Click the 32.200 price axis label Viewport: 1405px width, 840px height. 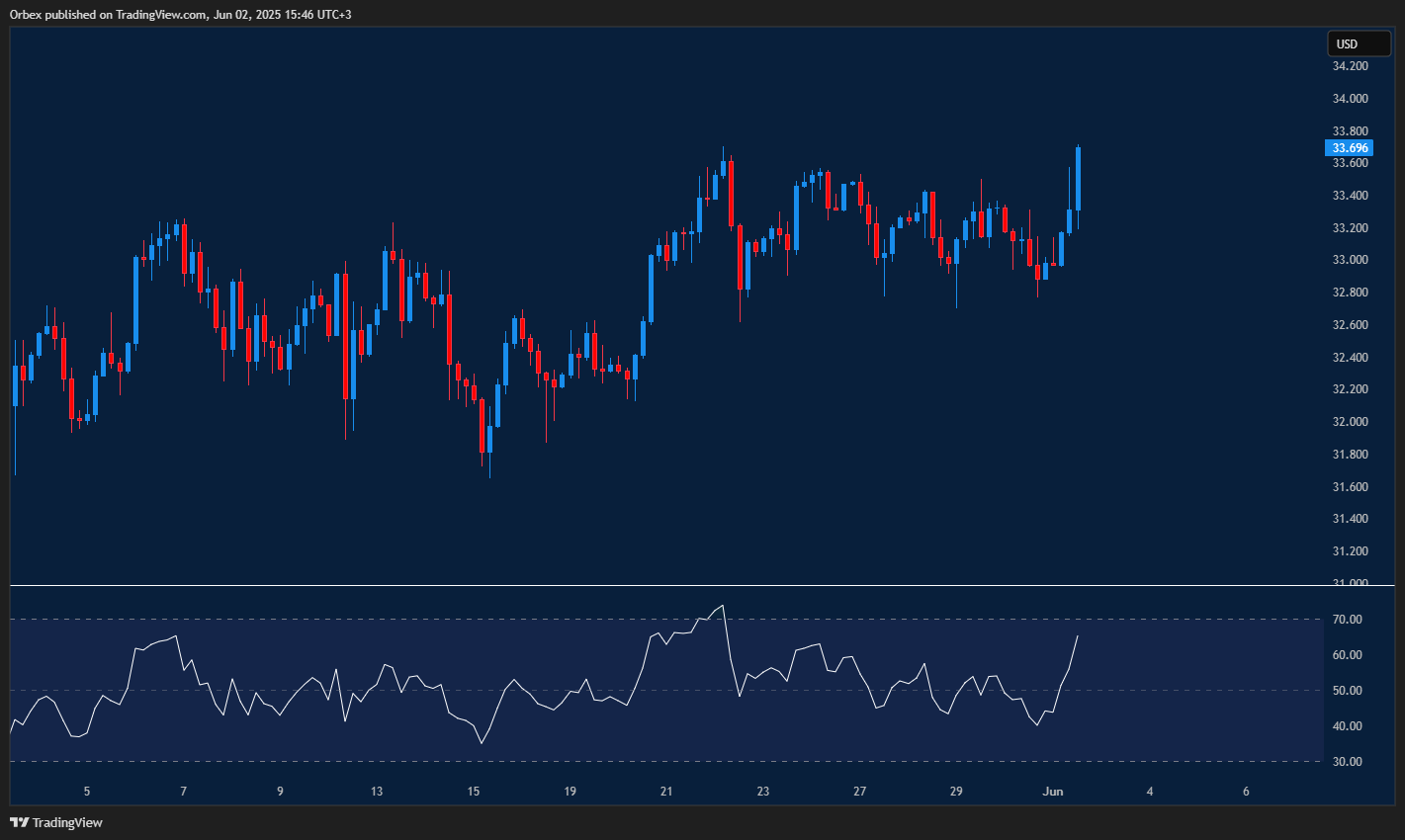(1350, 389)
